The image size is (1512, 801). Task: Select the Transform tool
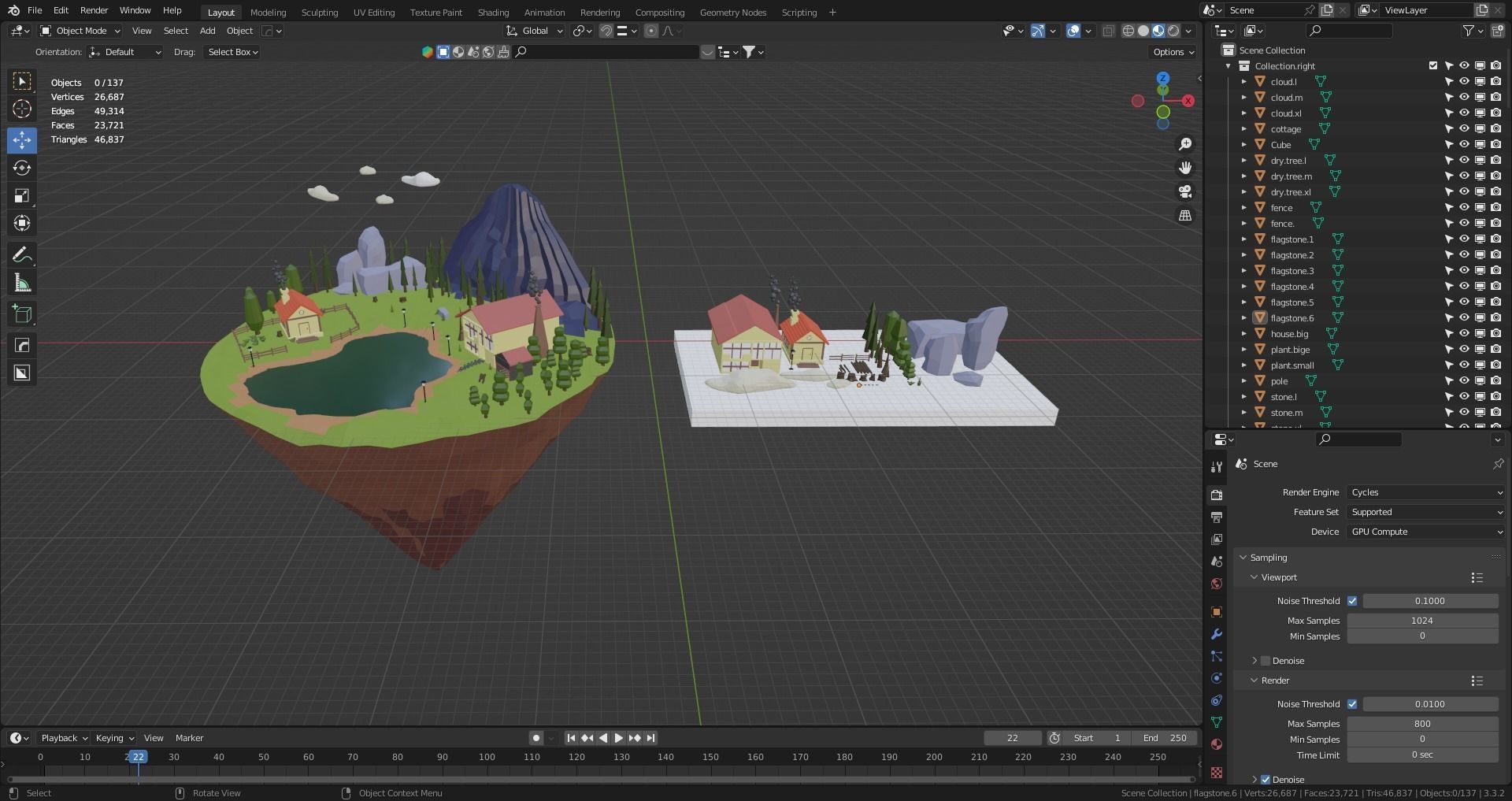(22, 223)
